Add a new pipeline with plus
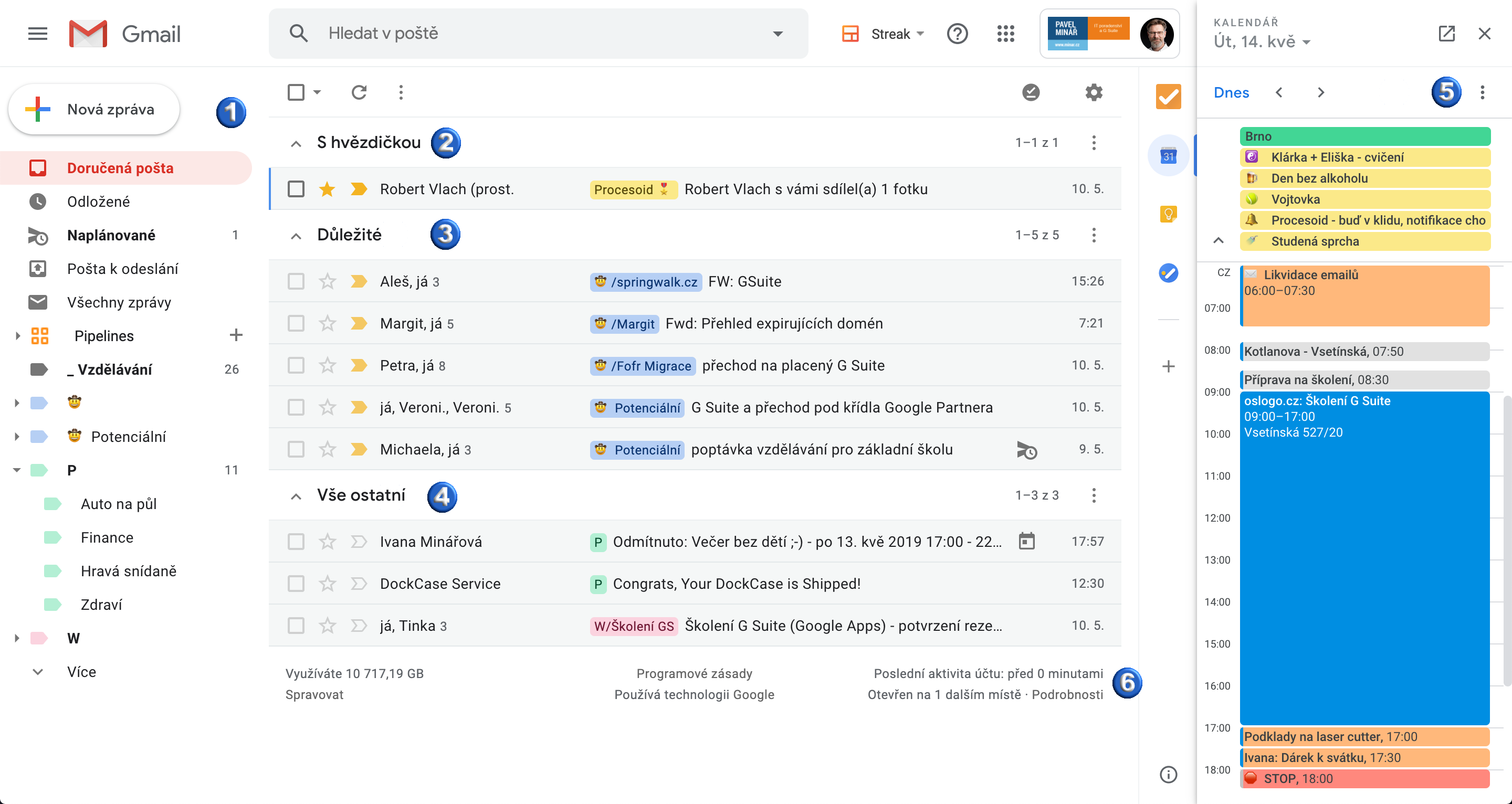The height and width of the screenshot is (804, 1512). pos(236,335)
